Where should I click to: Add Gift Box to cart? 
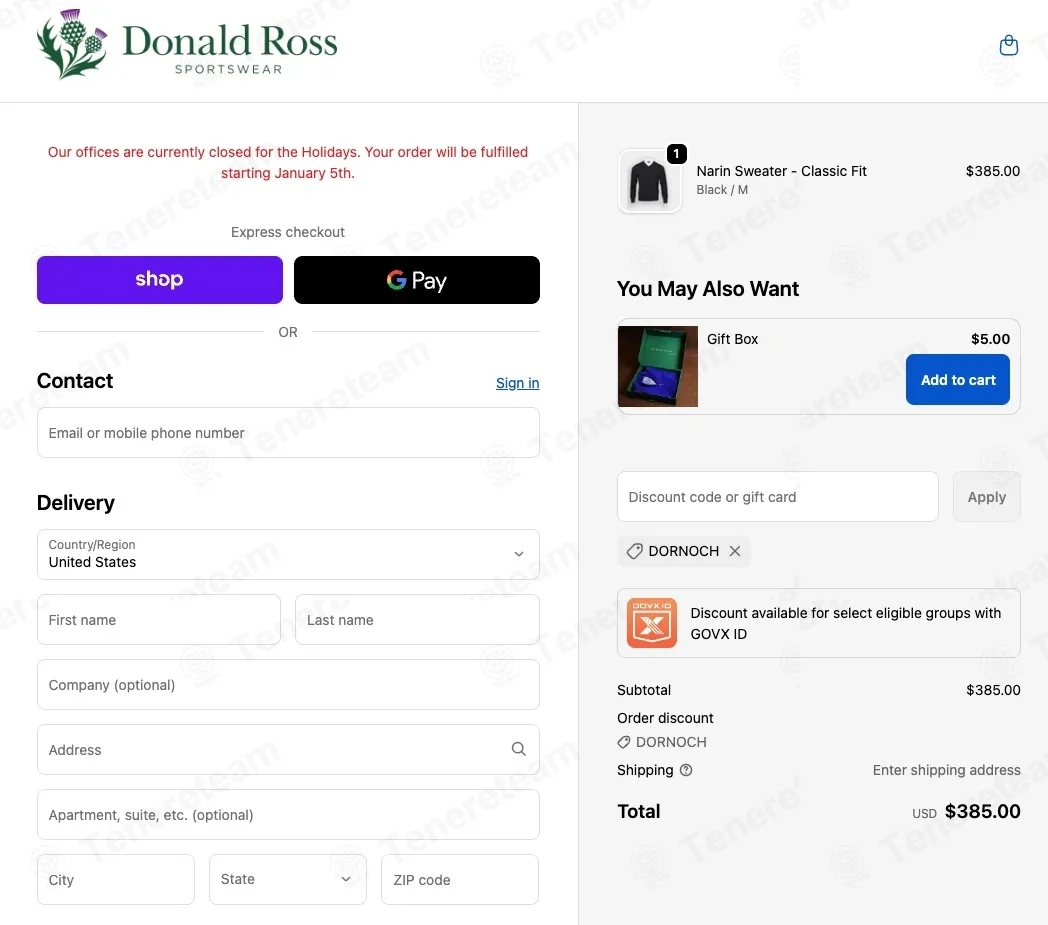point(958,380)
